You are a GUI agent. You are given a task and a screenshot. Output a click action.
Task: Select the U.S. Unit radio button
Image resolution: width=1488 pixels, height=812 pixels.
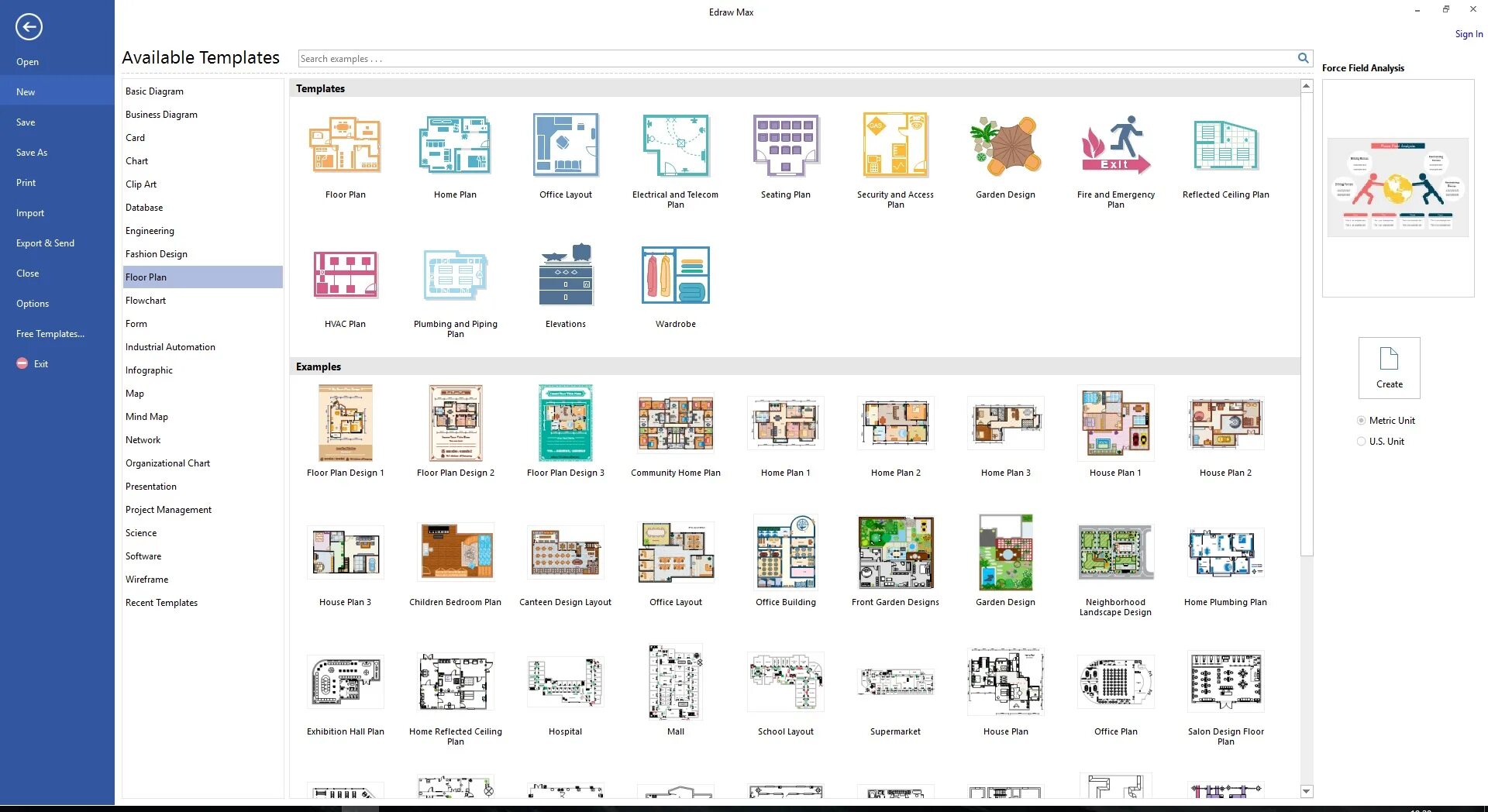click(x=1361, y=442)
